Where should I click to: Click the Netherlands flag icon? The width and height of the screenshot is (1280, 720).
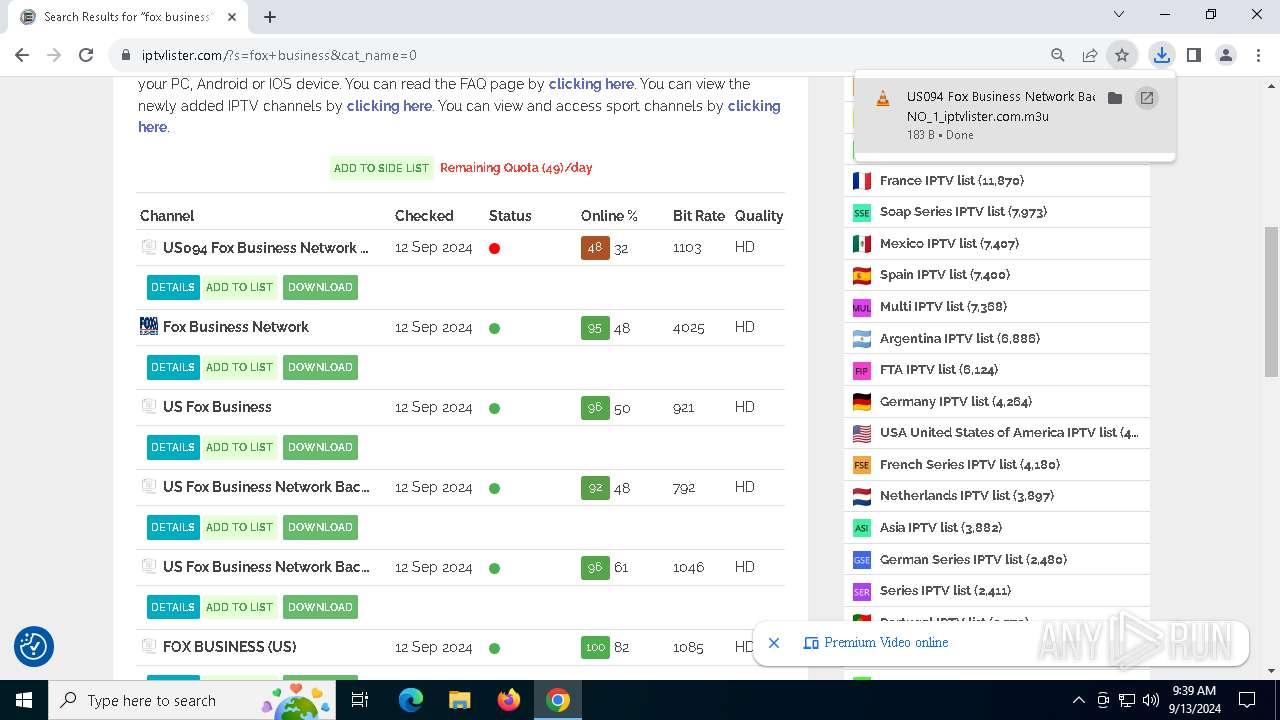point(862,496)
